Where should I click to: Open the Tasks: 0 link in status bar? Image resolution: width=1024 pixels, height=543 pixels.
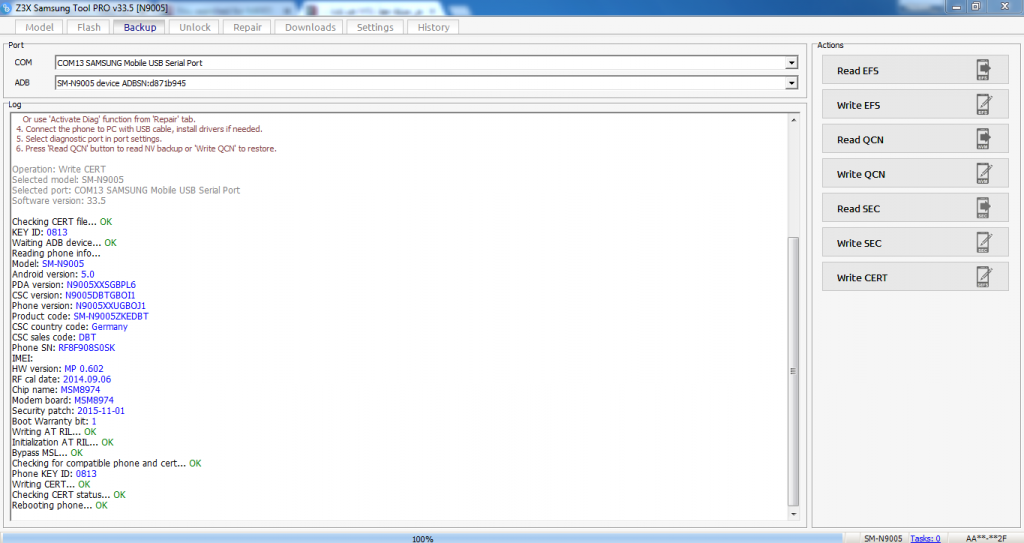[925, 538]
